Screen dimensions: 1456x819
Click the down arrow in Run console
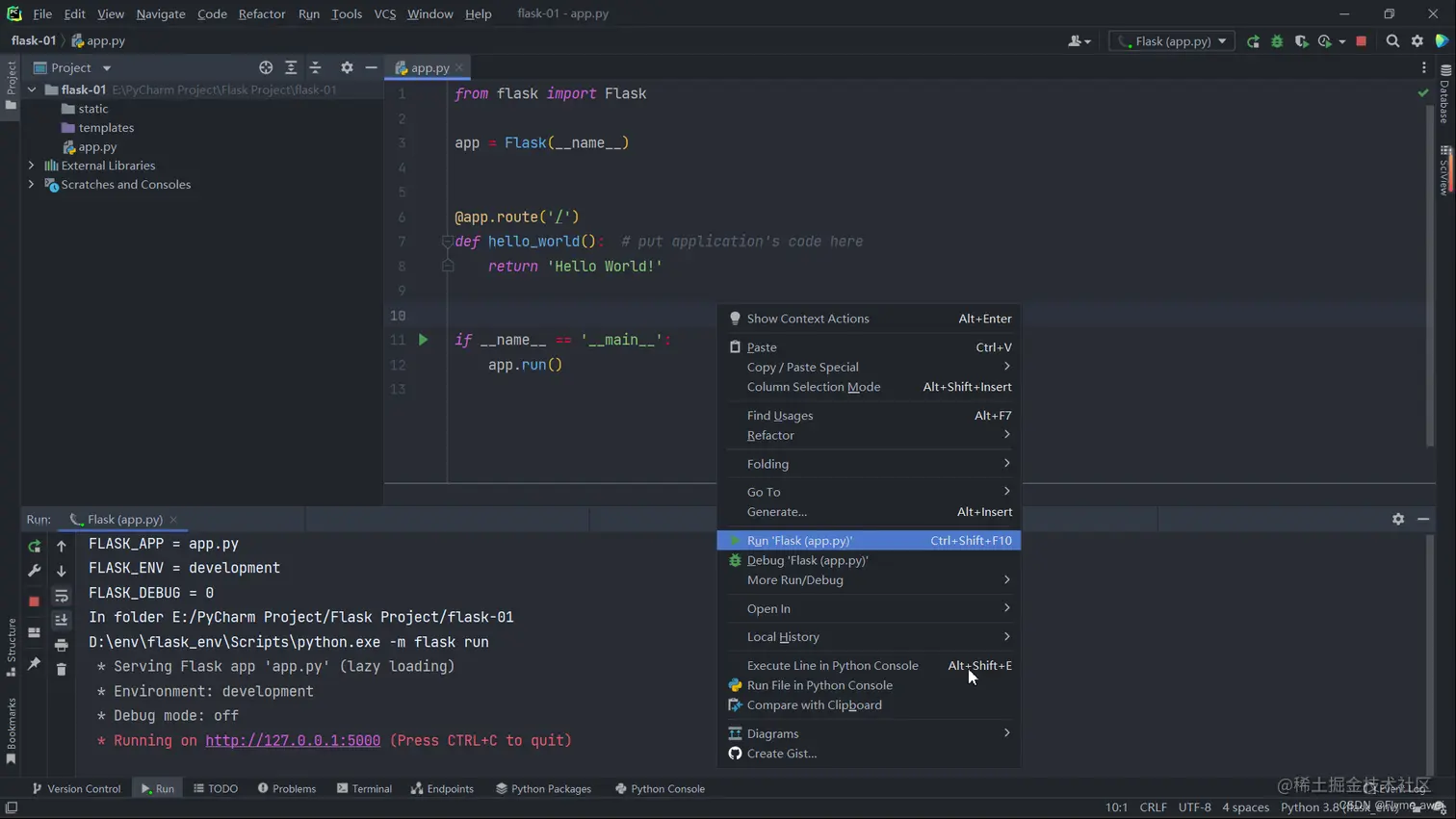[62, 571]
